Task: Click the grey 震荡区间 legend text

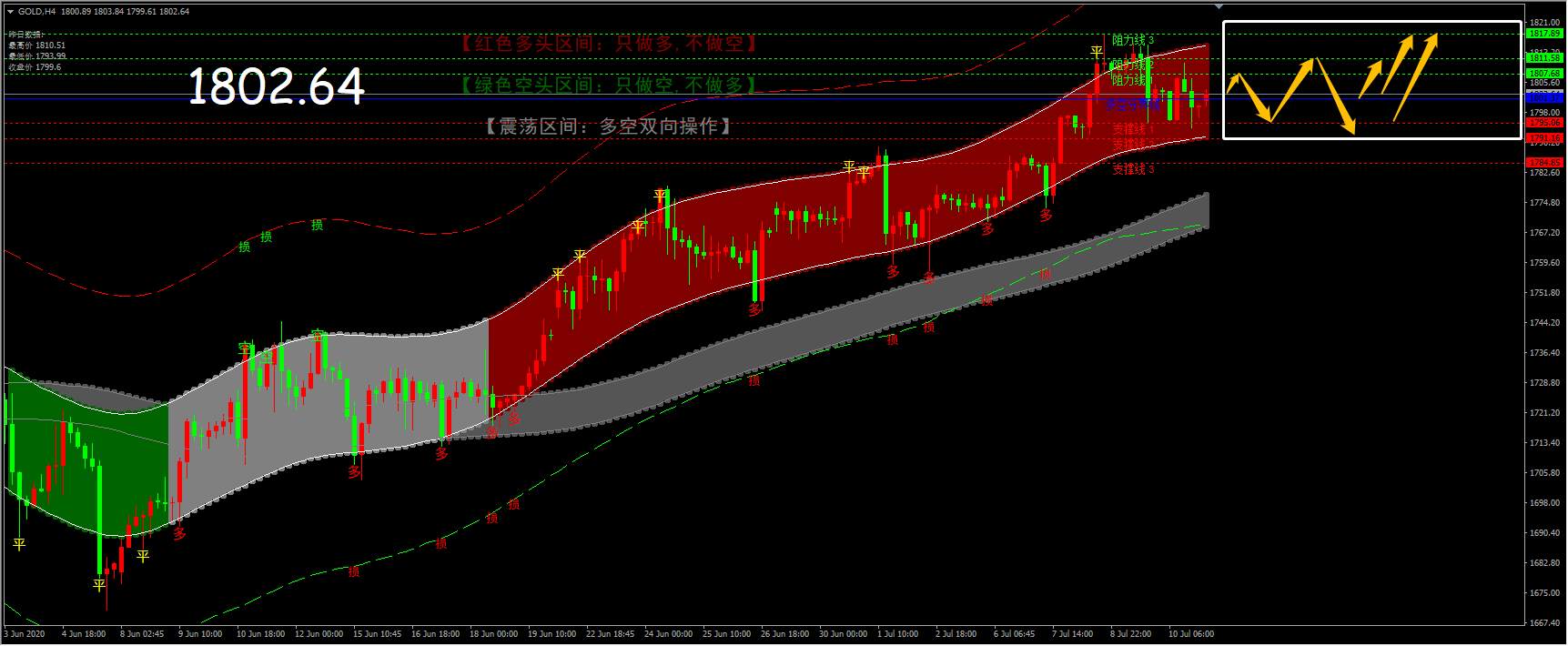Action: pyautogui.click(x=609, y=126)
